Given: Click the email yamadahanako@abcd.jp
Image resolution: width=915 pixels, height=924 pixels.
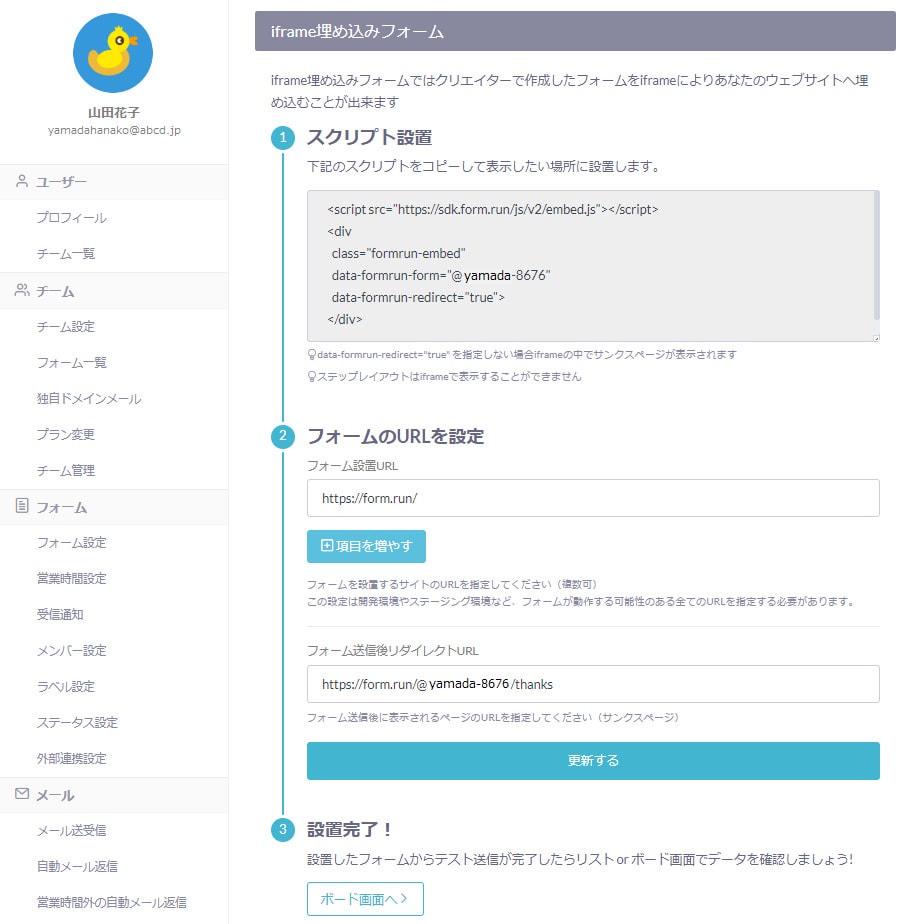Looking at the screenshot, I should tap(114, 130).
